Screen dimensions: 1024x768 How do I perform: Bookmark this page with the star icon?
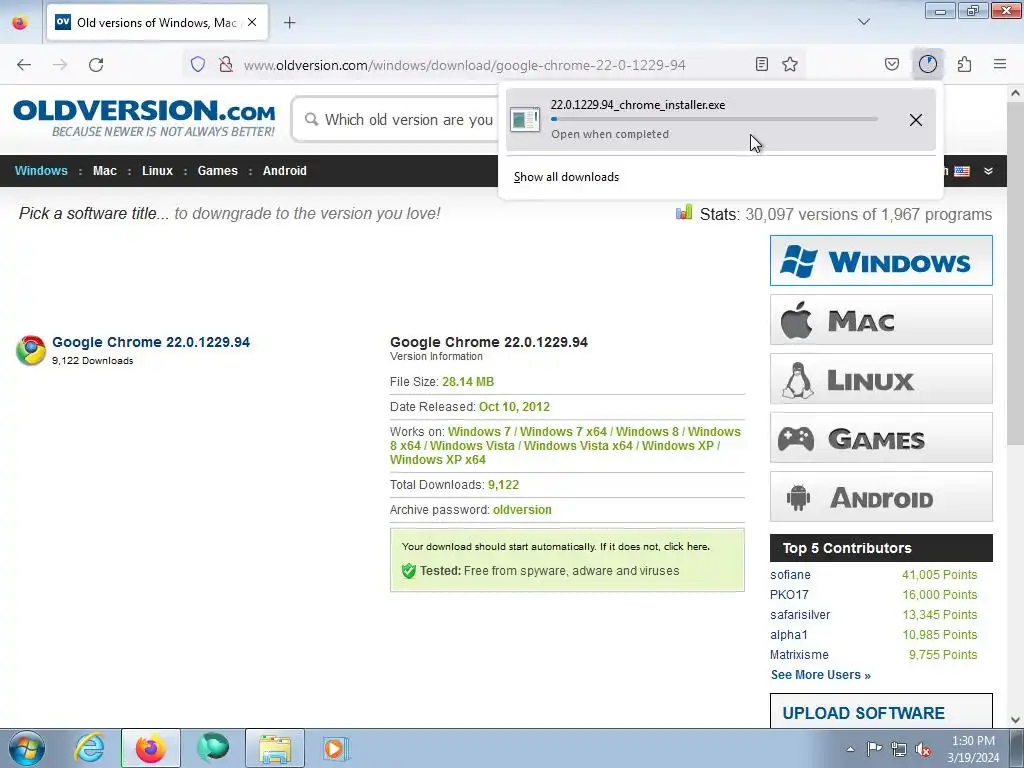pyautogui.click(x=790, y=64)
